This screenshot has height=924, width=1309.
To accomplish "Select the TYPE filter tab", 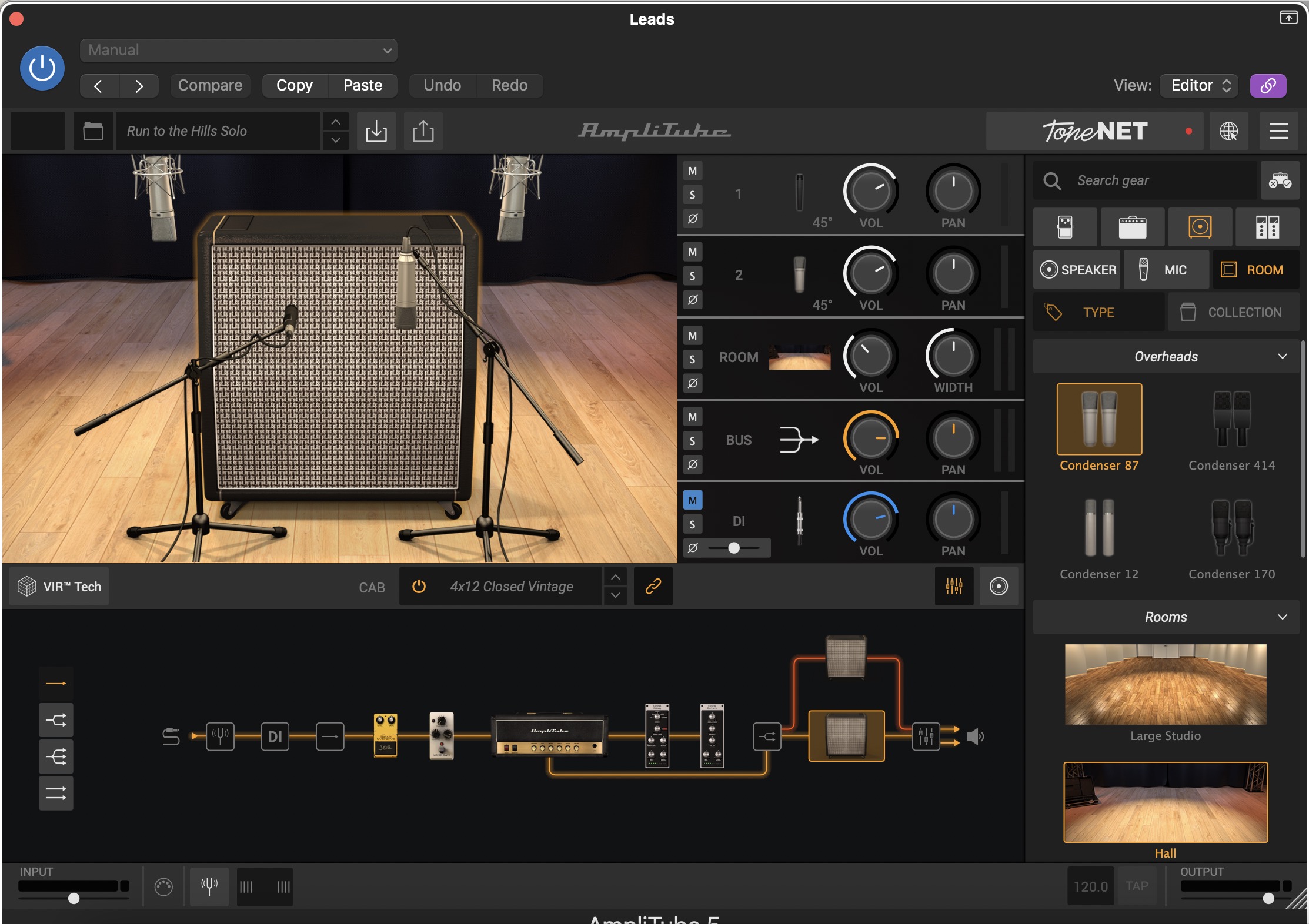I will pyautogui.click(x=1098, y=312).
